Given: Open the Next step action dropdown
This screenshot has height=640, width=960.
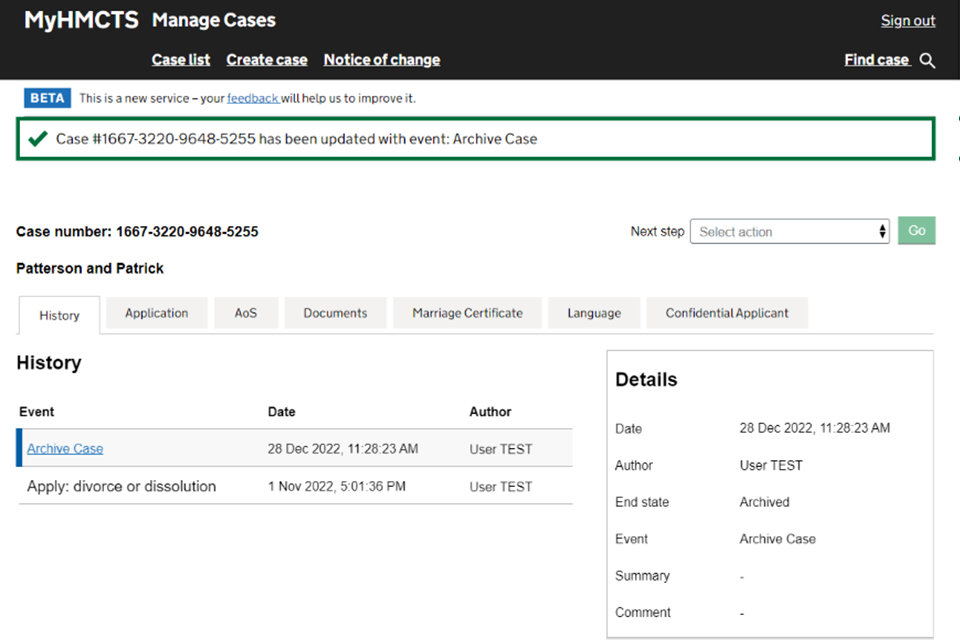Looking at the screenshot, I should coord(790,231).
